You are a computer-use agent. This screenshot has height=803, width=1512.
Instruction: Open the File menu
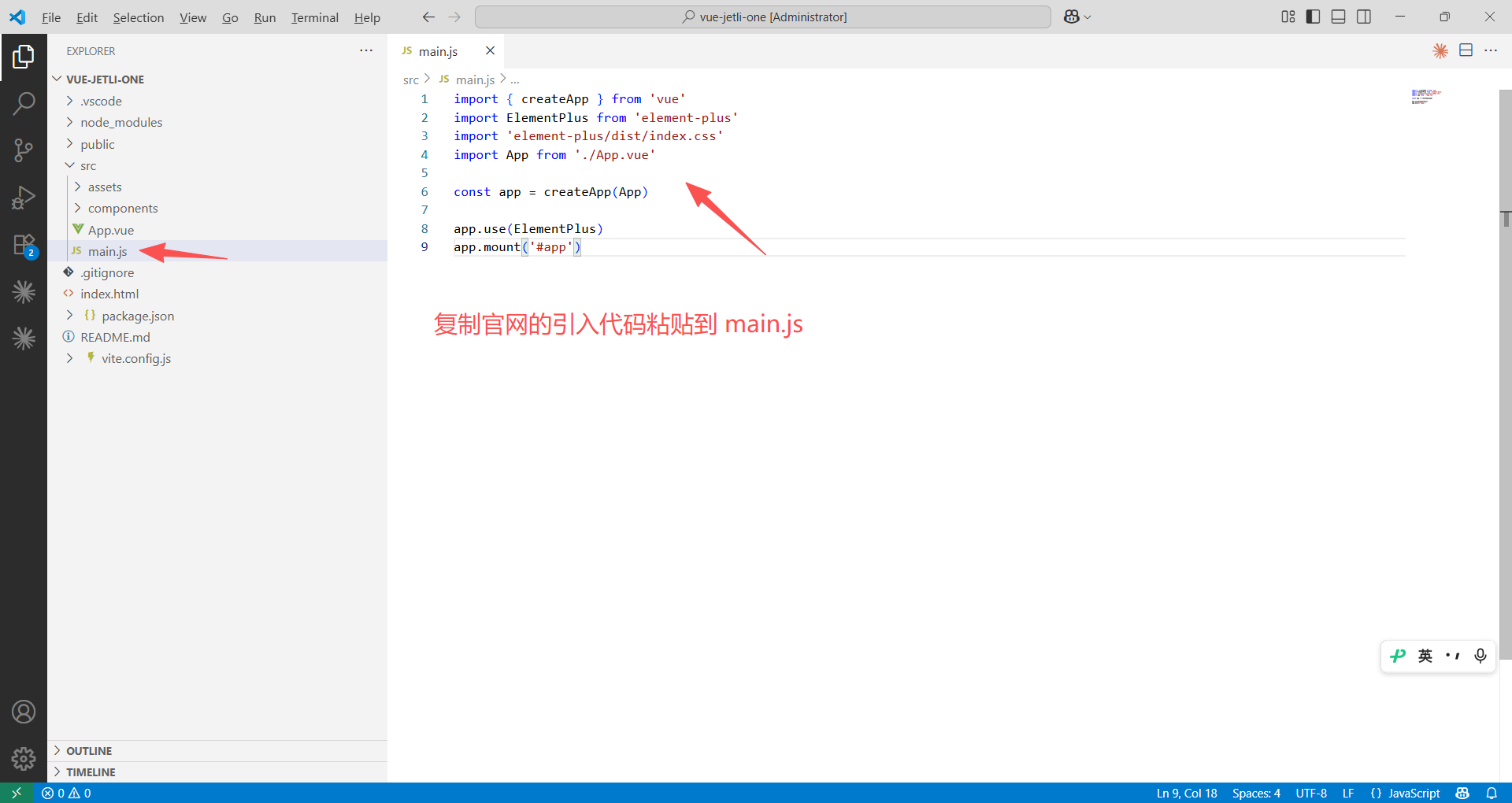[x=51, y=17]
